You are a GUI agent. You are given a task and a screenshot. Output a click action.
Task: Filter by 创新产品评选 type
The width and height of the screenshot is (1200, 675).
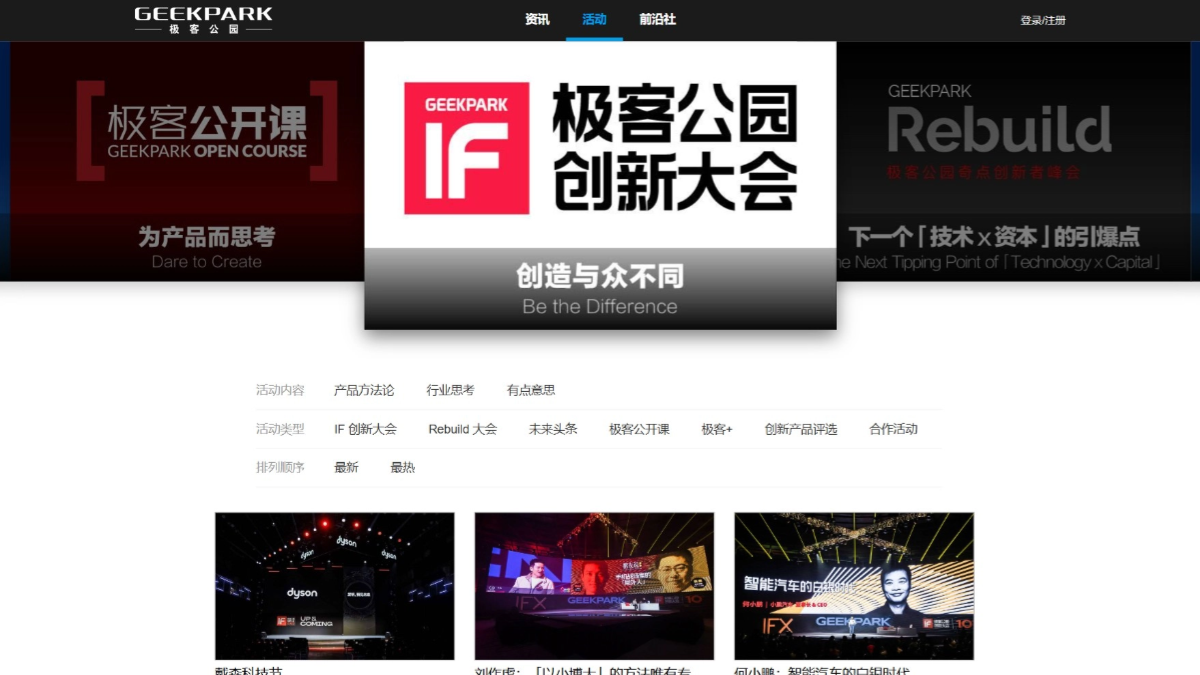800,429
